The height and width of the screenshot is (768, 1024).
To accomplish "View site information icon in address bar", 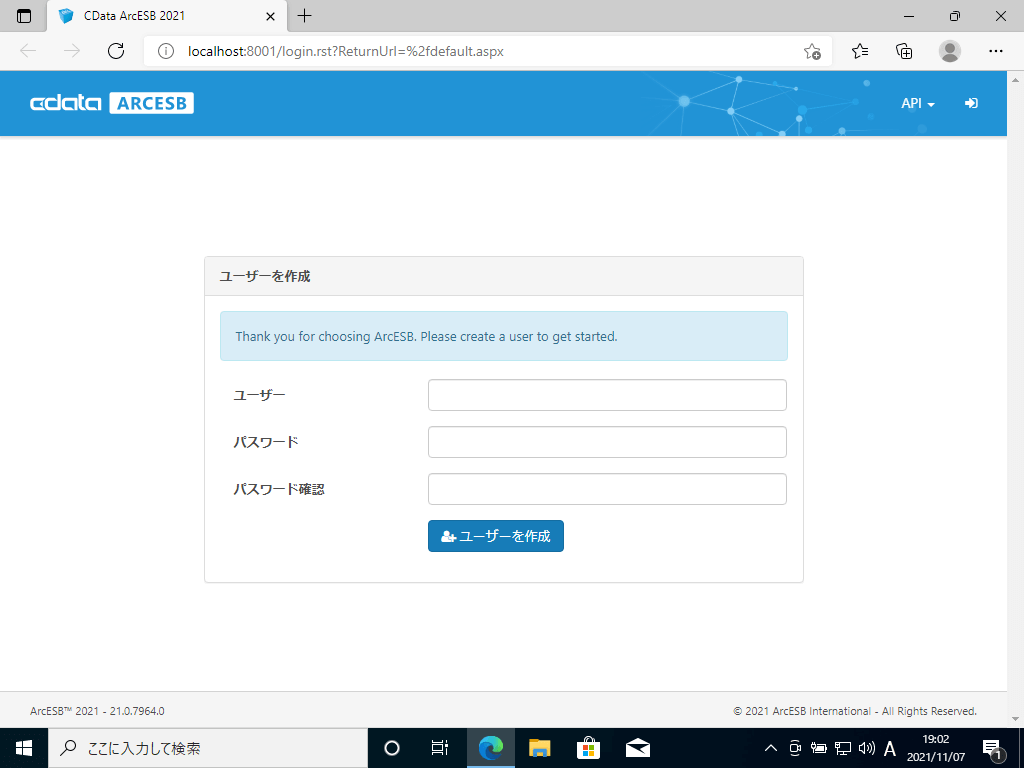I will [166, 51].
